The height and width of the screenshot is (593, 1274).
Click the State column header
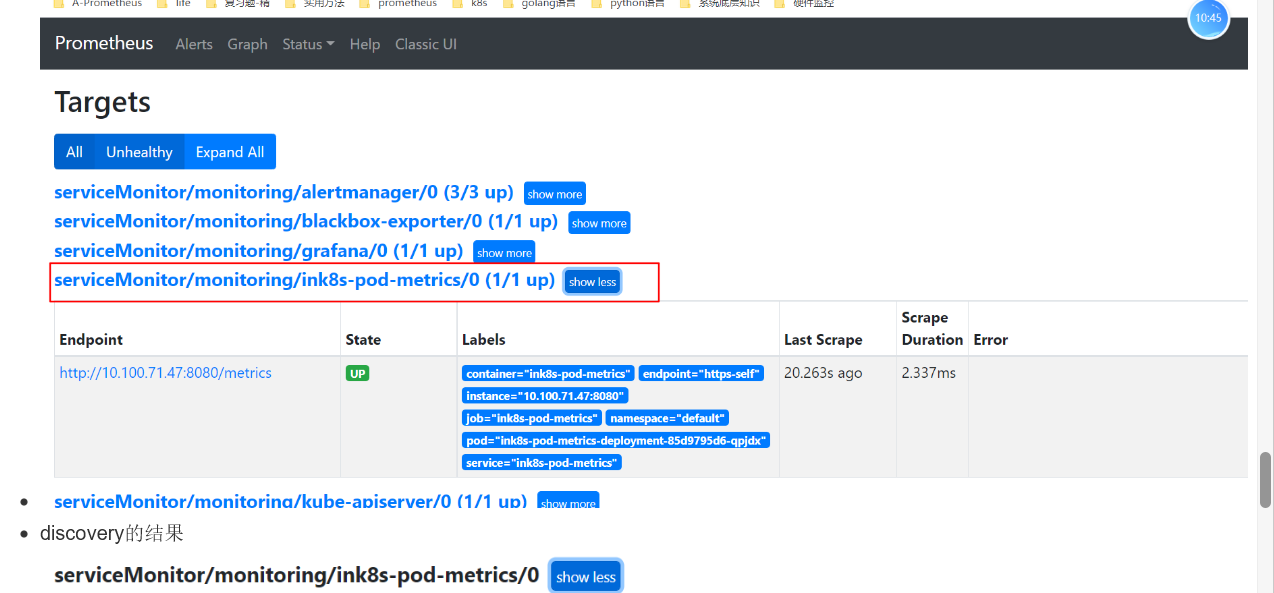click(x=363, y=340)
